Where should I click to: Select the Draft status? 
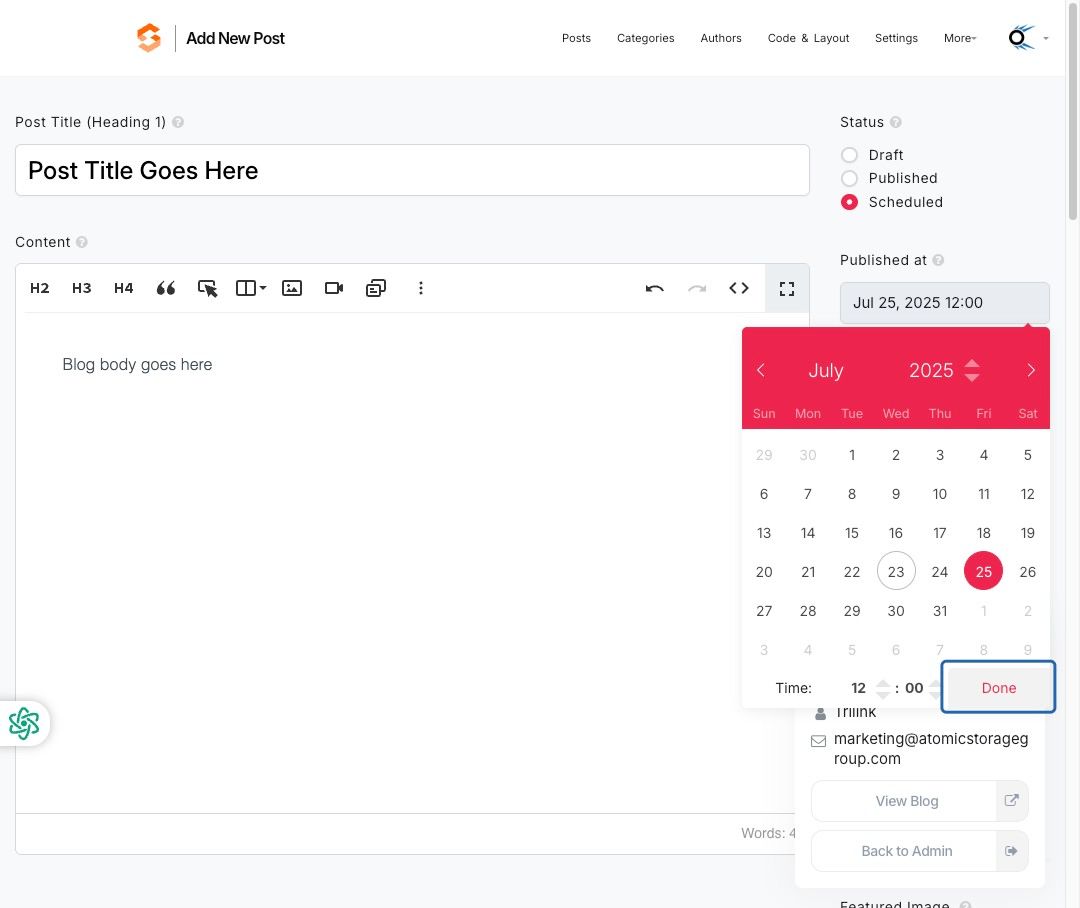tap(849, 155)
